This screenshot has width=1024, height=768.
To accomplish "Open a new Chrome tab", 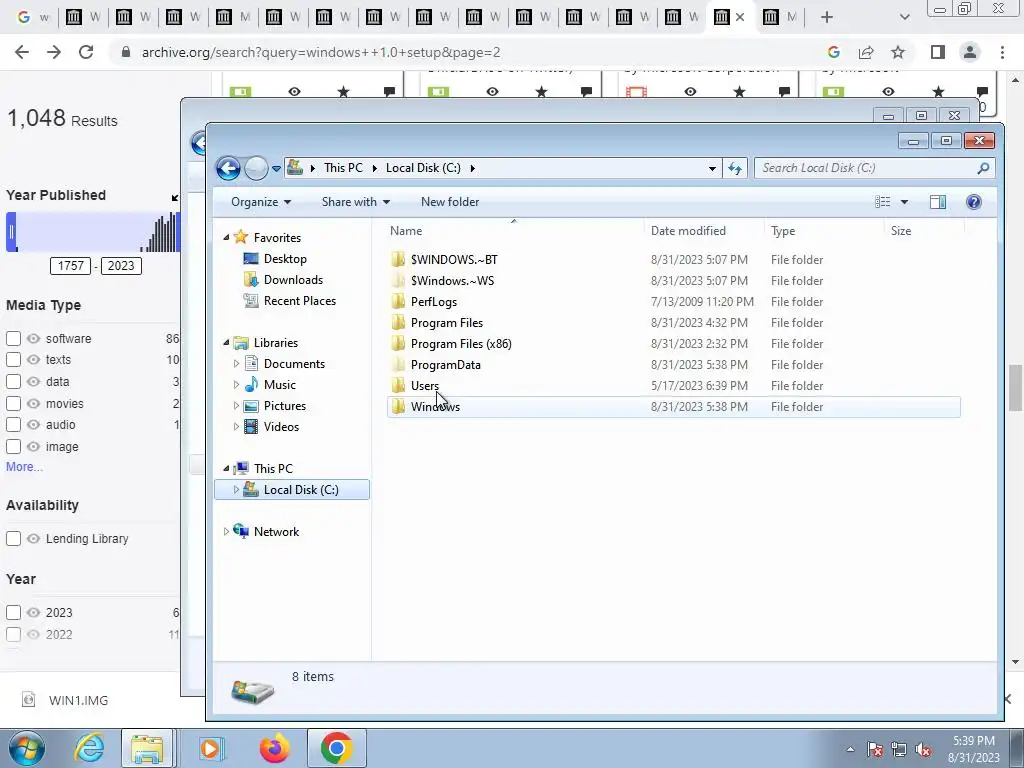I will (827, 17).
